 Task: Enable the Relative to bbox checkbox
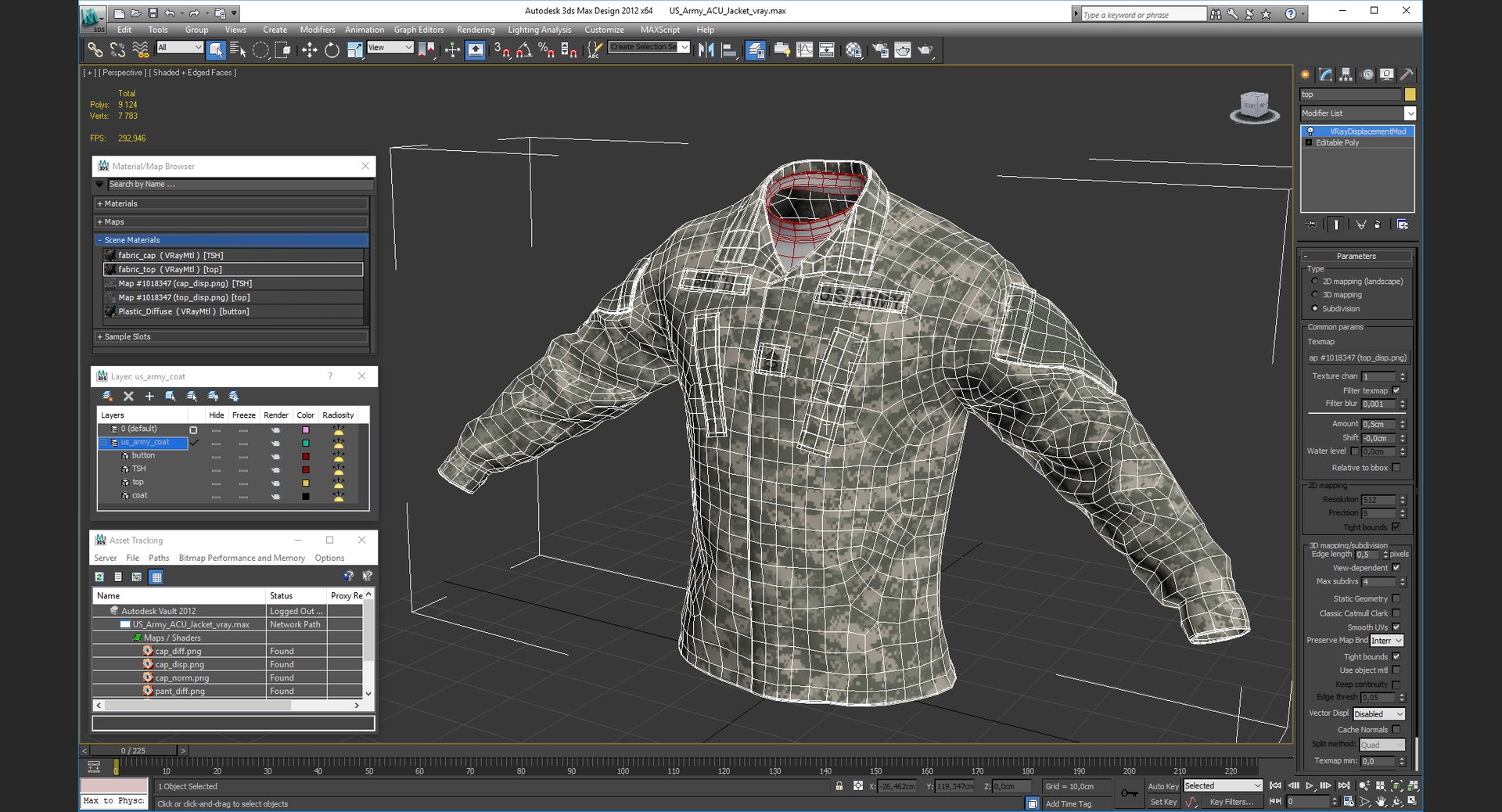[1396, 468]
